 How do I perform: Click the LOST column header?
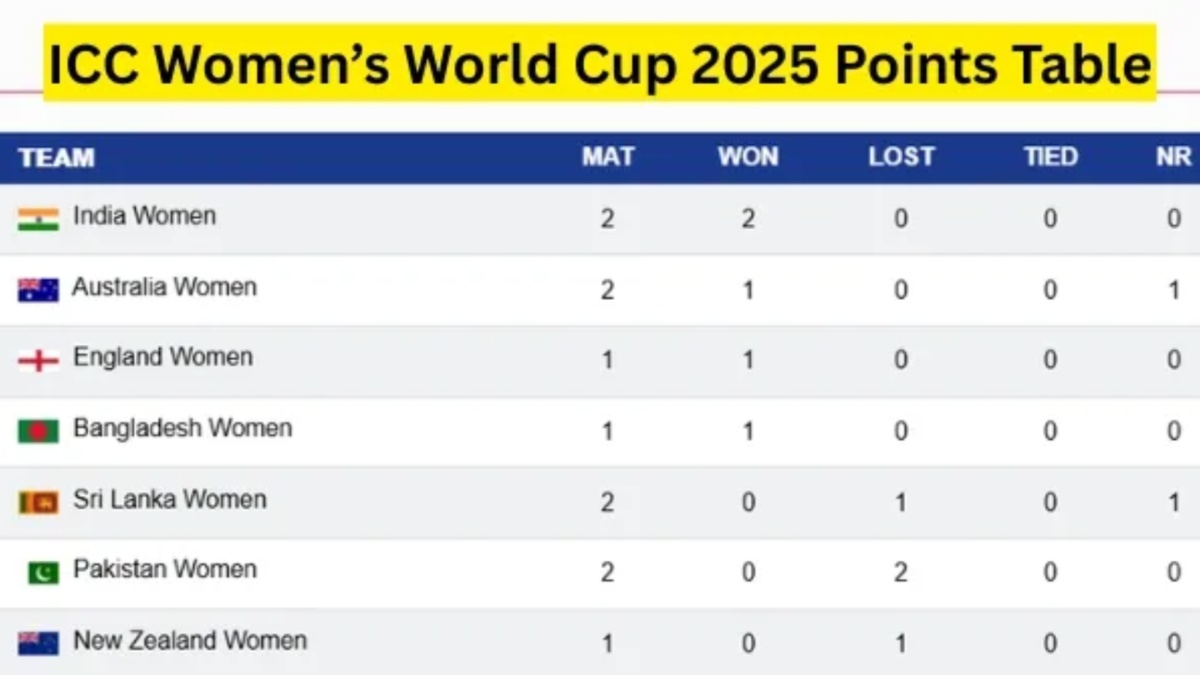(901, 157)
